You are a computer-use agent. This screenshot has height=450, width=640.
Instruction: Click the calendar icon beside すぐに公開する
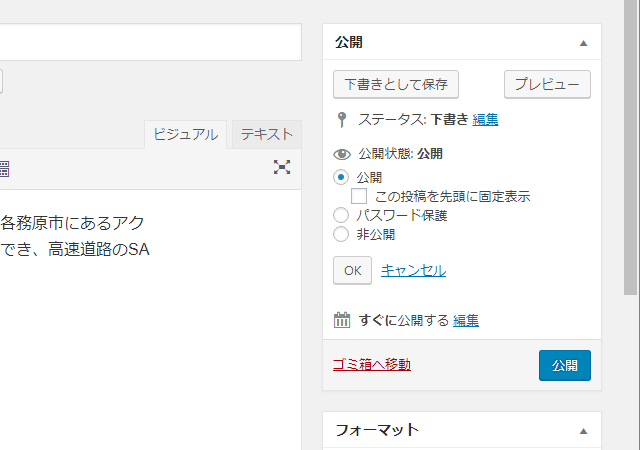(341, 321)
